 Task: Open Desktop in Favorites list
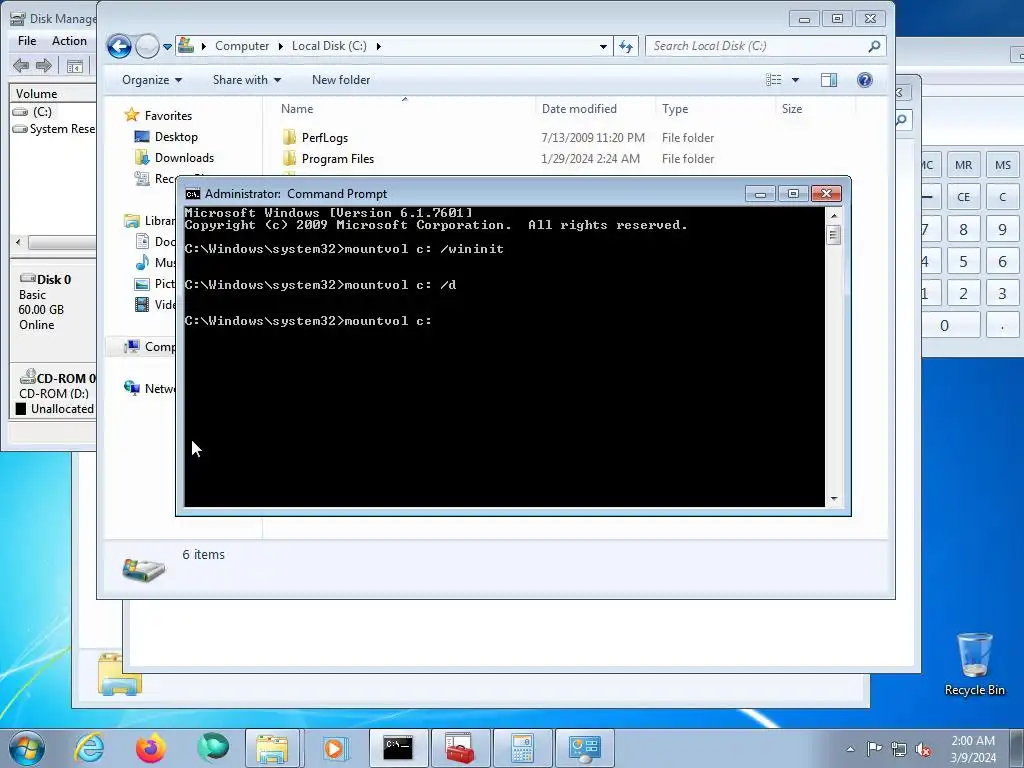pos(176,136)
